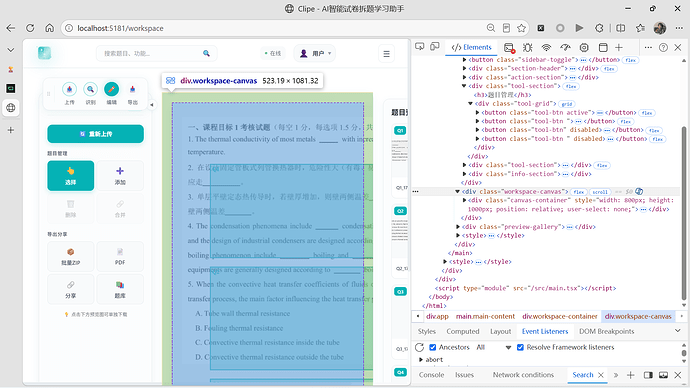Export questions via 批量ZIP
This screenshot has height=388, width=690.
point(70,256)
